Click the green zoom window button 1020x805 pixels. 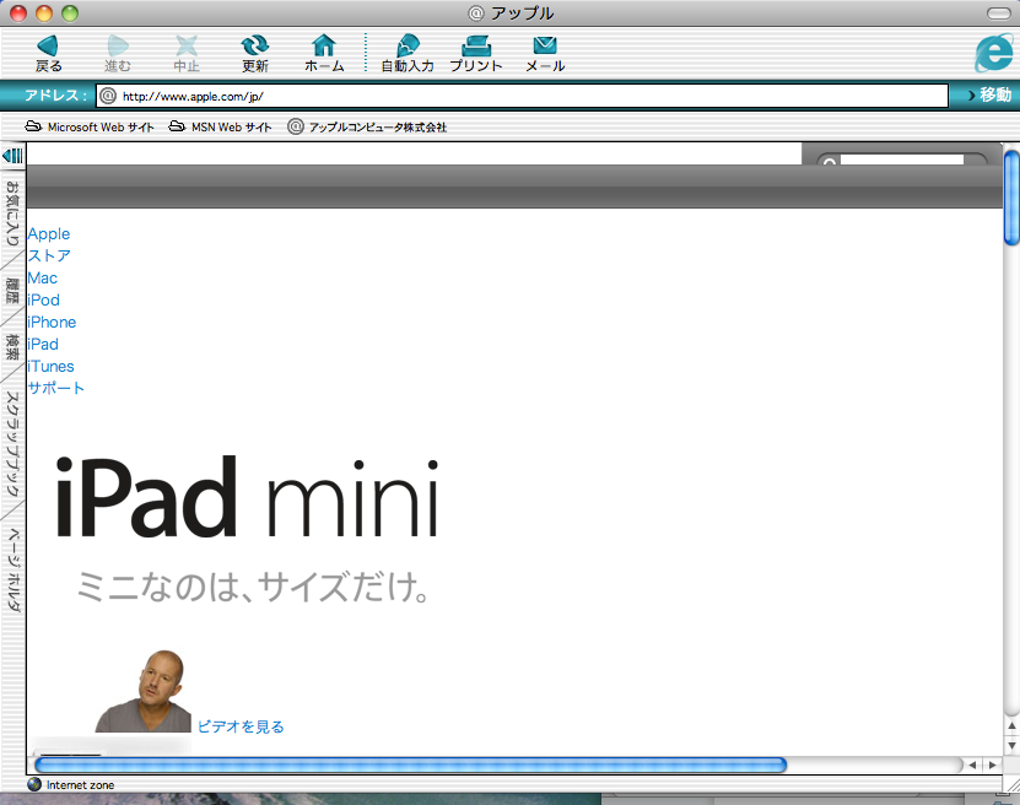(70, 13)
